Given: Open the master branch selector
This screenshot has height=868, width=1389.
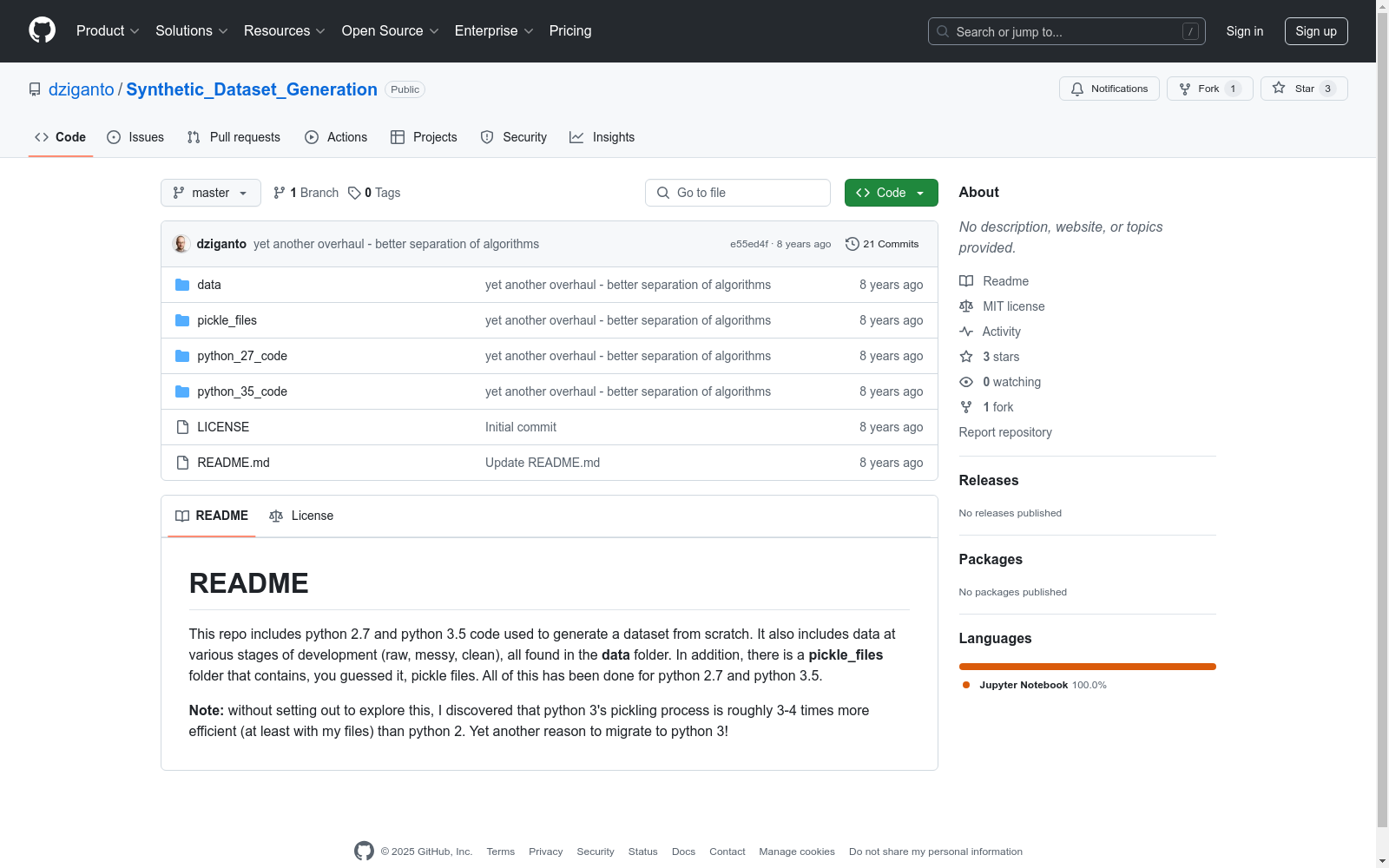Looking at the screenshot, I should point(211,193).
